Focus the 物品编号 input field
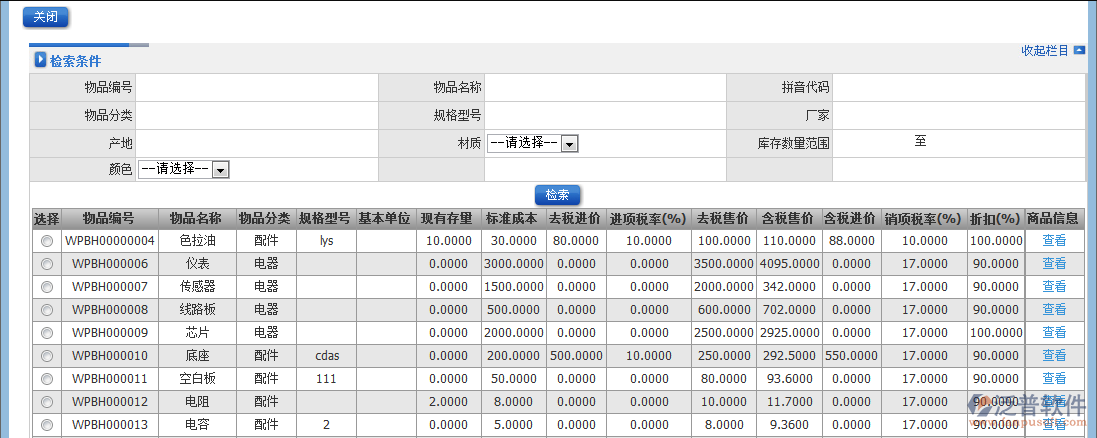The image size is (1097, 438). coord(257,87)
